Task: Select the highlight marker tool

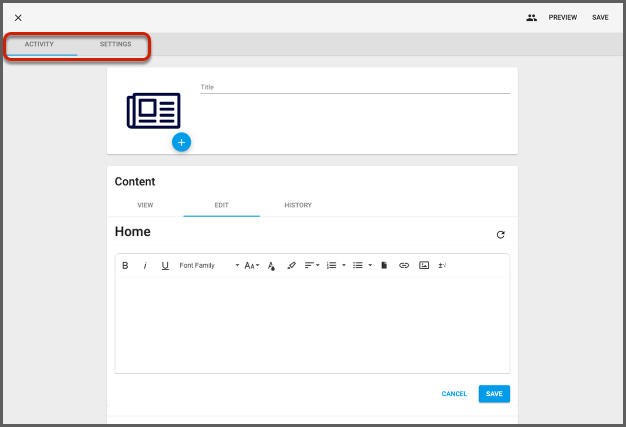Action: [x=291, y=266]
